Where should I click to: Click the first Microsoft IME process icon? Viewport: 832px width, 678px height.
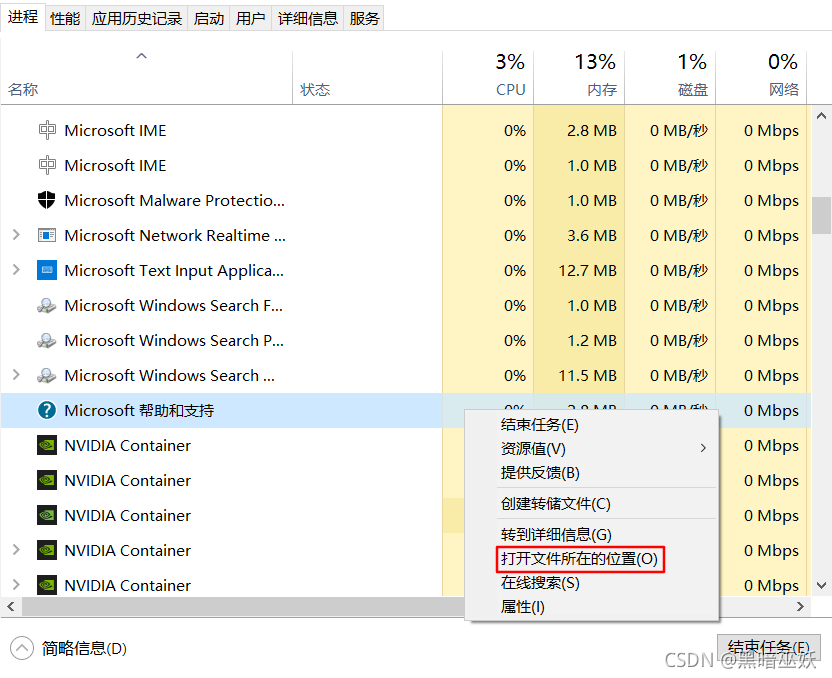47,130
